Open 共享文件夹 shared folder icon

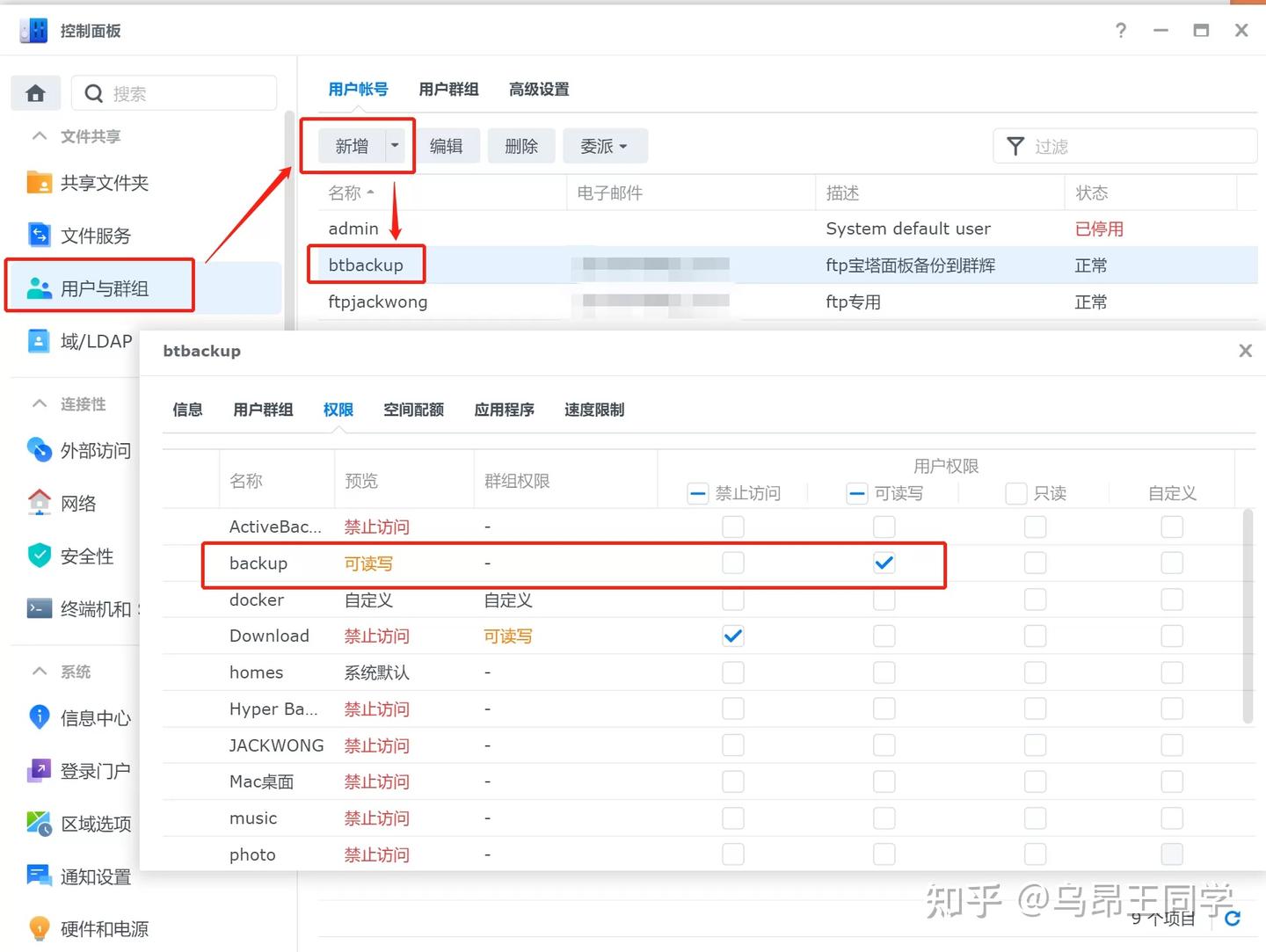click(x=39, y=183)
